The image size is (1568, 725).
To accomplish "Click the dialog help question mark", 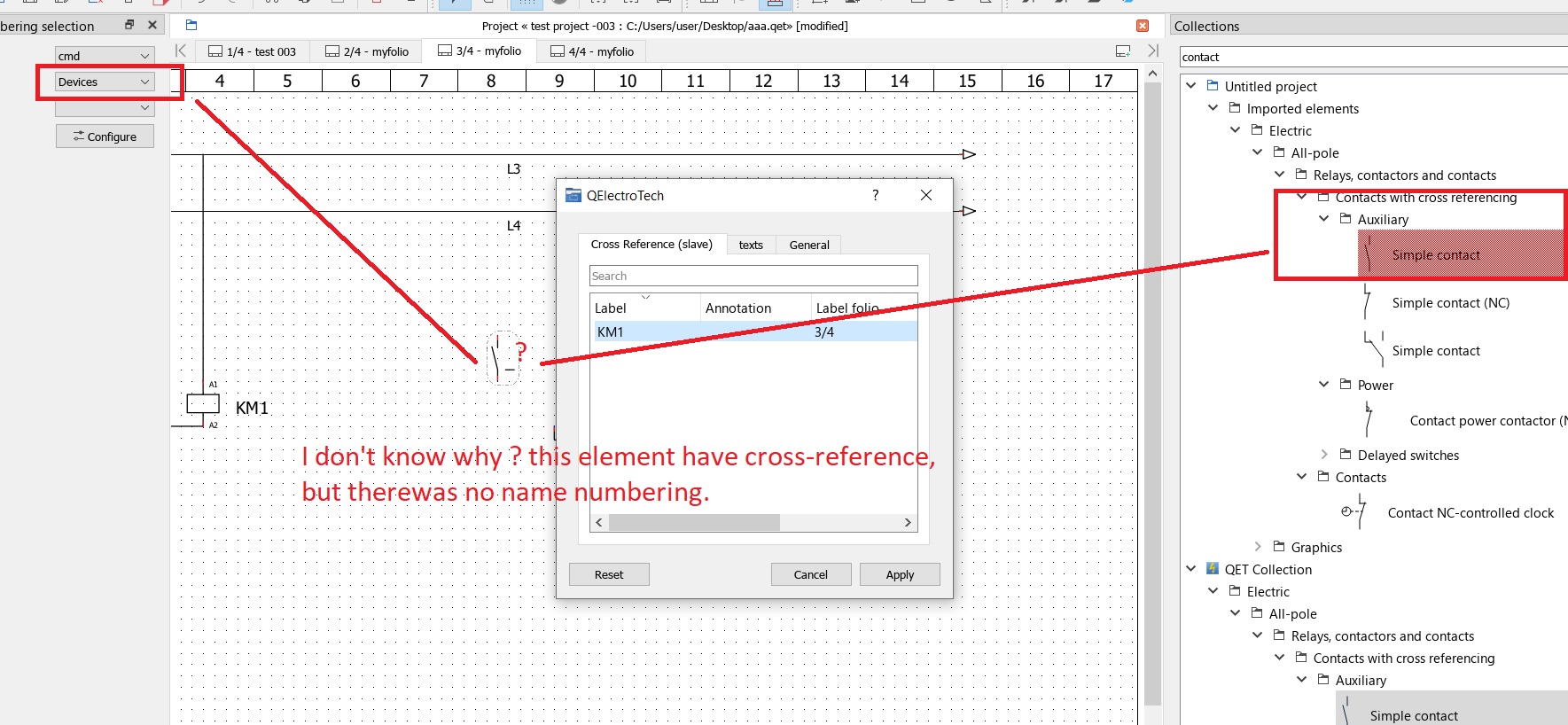I will click(x=875, y=195).
